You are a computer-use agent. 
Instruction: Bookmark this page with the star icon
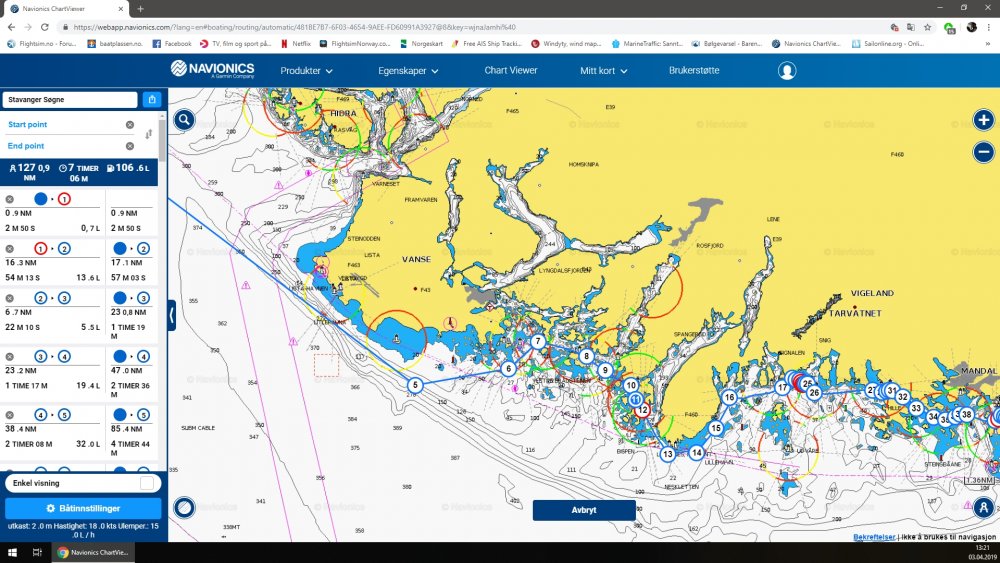pyautogui.click(x=927, y=27)
